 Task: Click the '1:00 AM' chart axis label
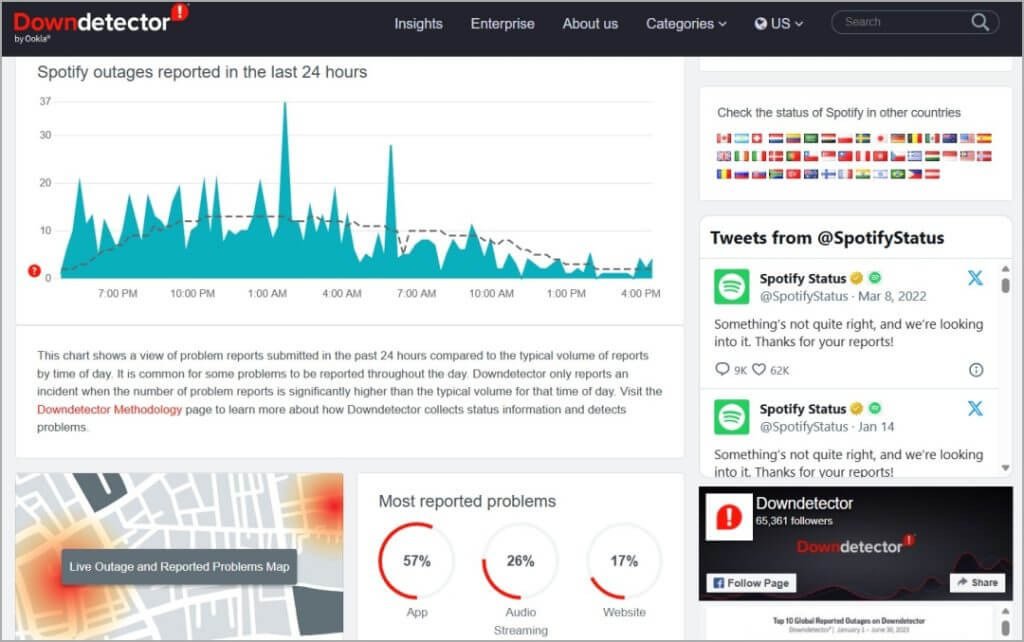pyautogui.click(x=267, y=294)
